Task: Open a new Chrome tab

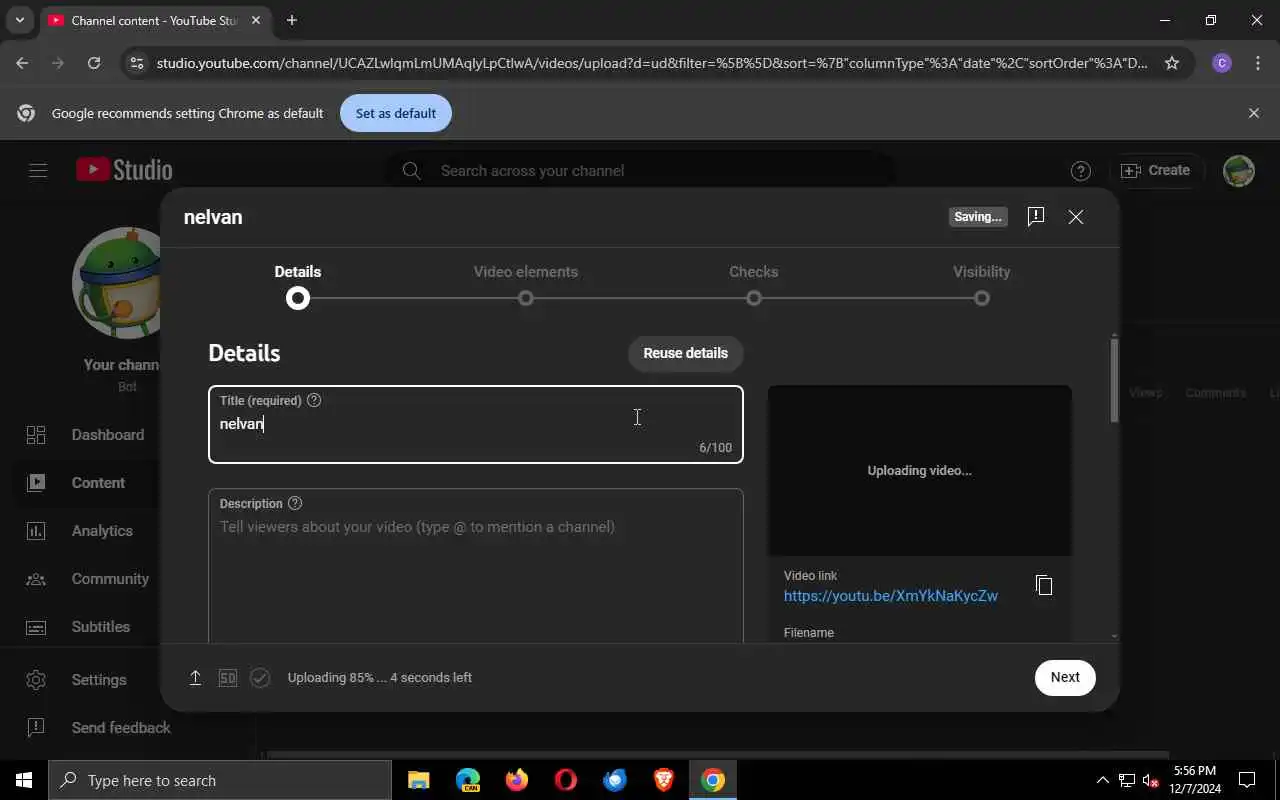Action: 292,20
